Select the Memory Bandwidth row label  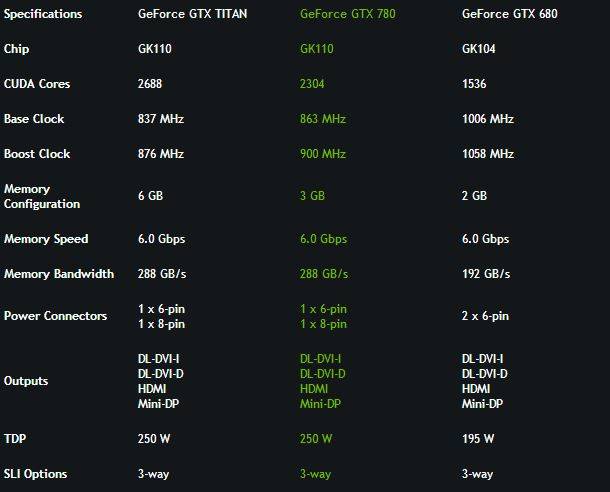point(59,274)
